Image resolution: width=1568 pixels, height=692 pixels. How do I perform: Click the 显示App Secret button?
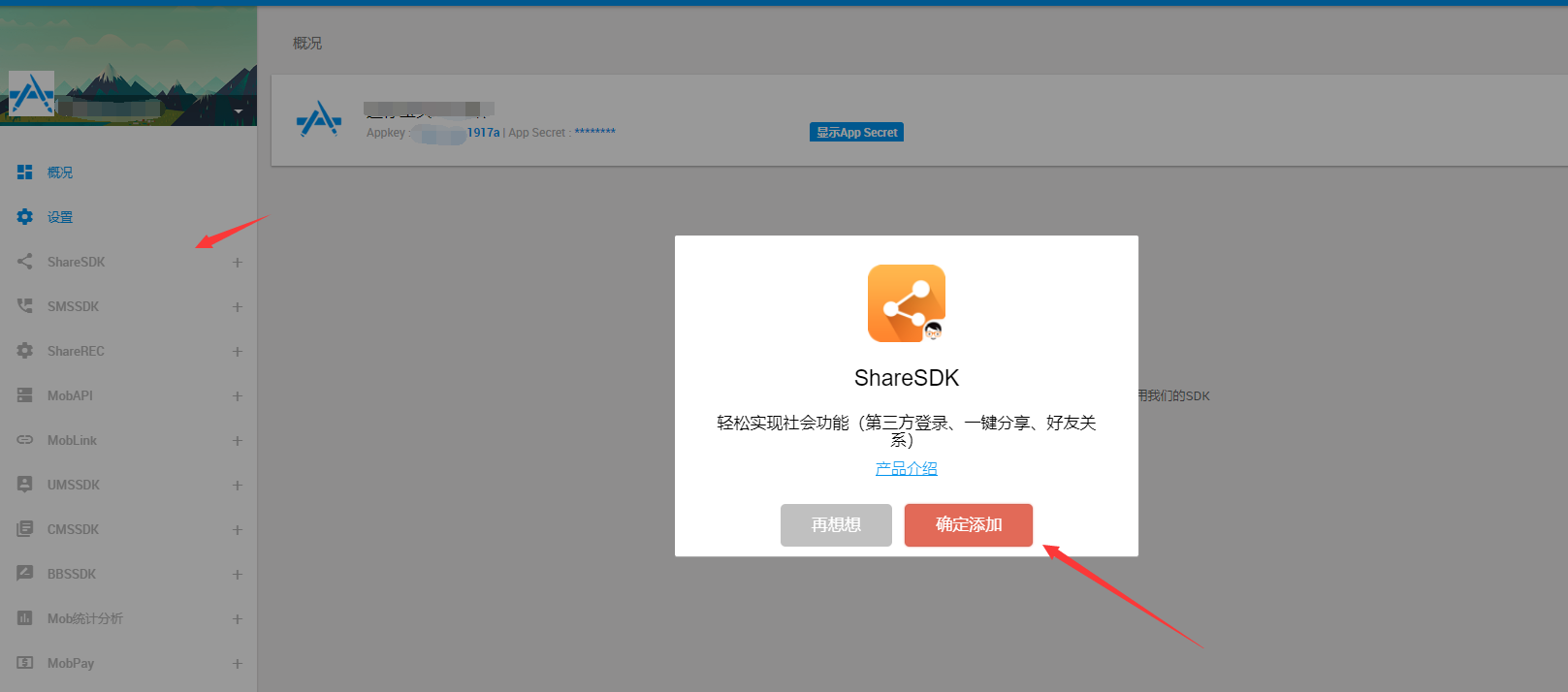tap(856, 132)
